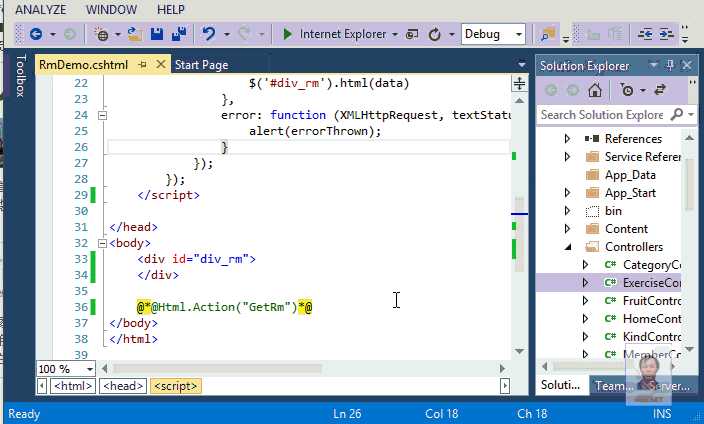Click the grayed Navigate Forward icon
Screen dimensions: 704x424
pos(70,34)
